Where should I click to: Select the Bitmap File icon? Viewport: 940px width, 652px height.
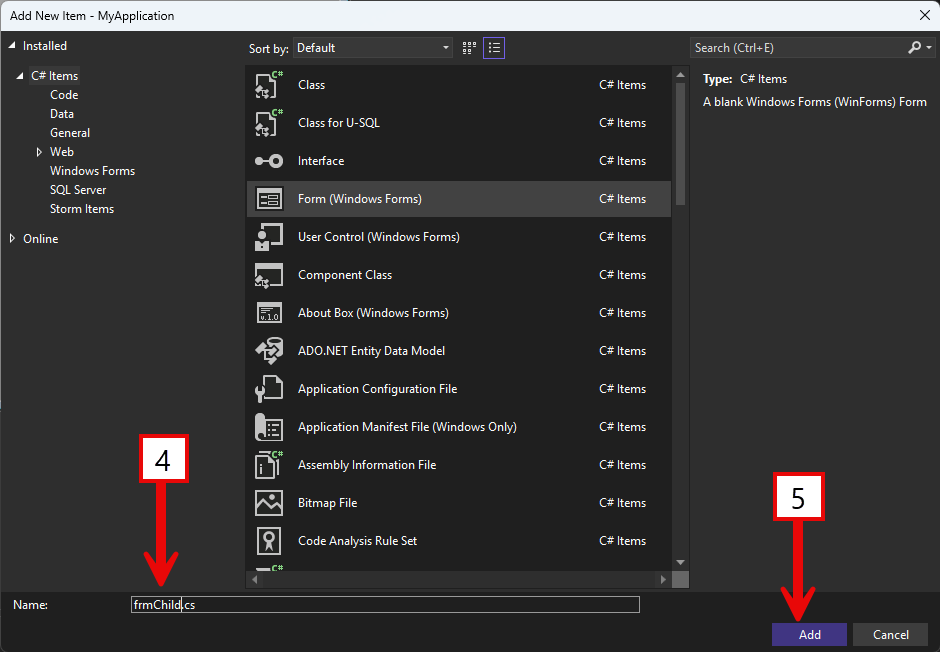[269, 503]
